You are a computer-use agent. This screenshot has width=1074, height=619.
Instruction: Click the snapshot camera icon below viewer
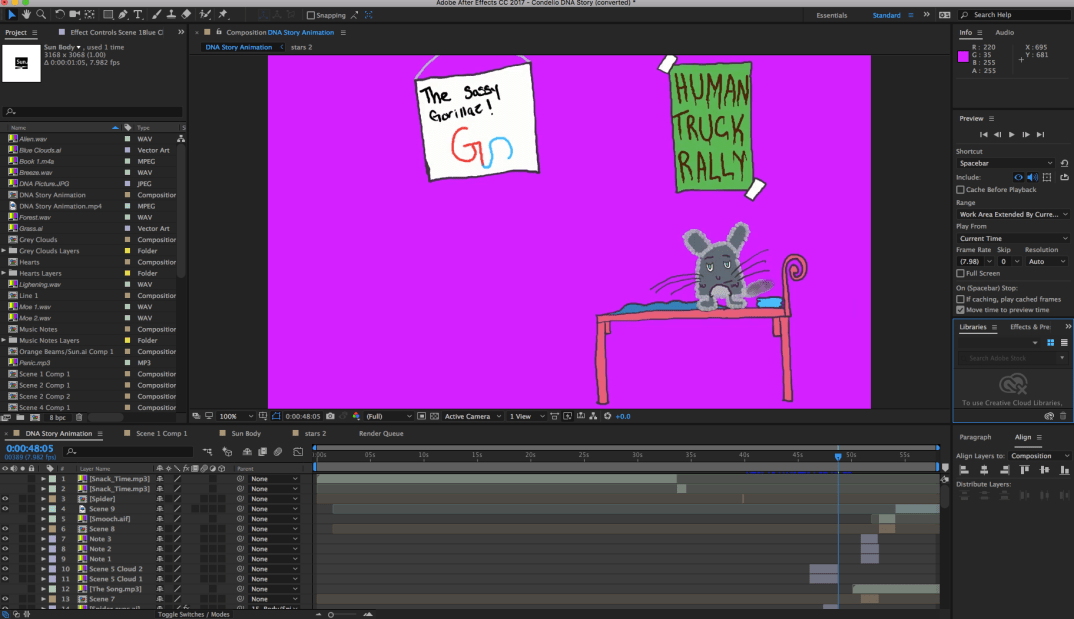pyautogui.click(x=330, y=416)
